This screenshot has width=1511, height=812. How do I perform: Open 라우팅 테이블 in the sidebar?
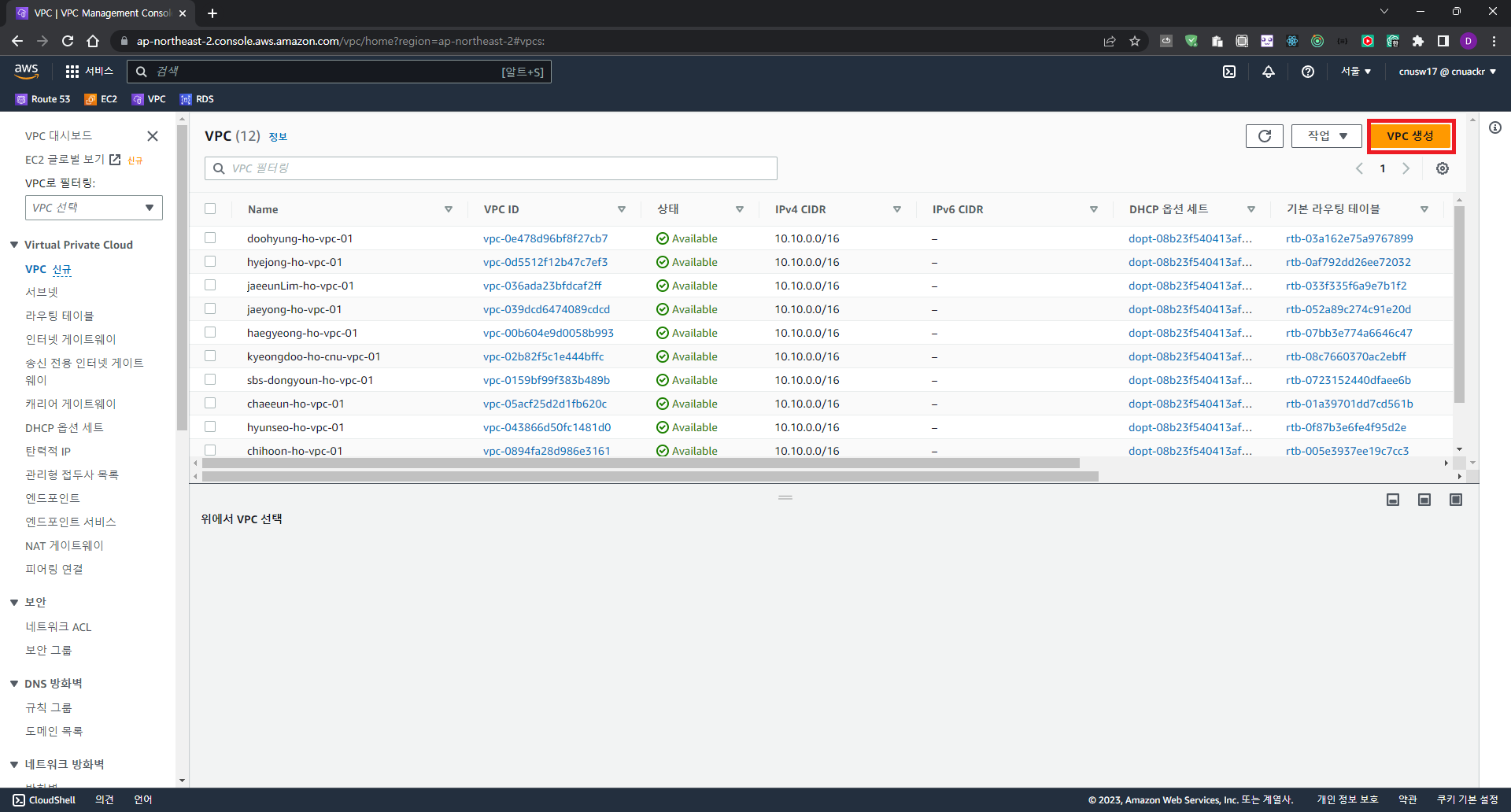60,316
